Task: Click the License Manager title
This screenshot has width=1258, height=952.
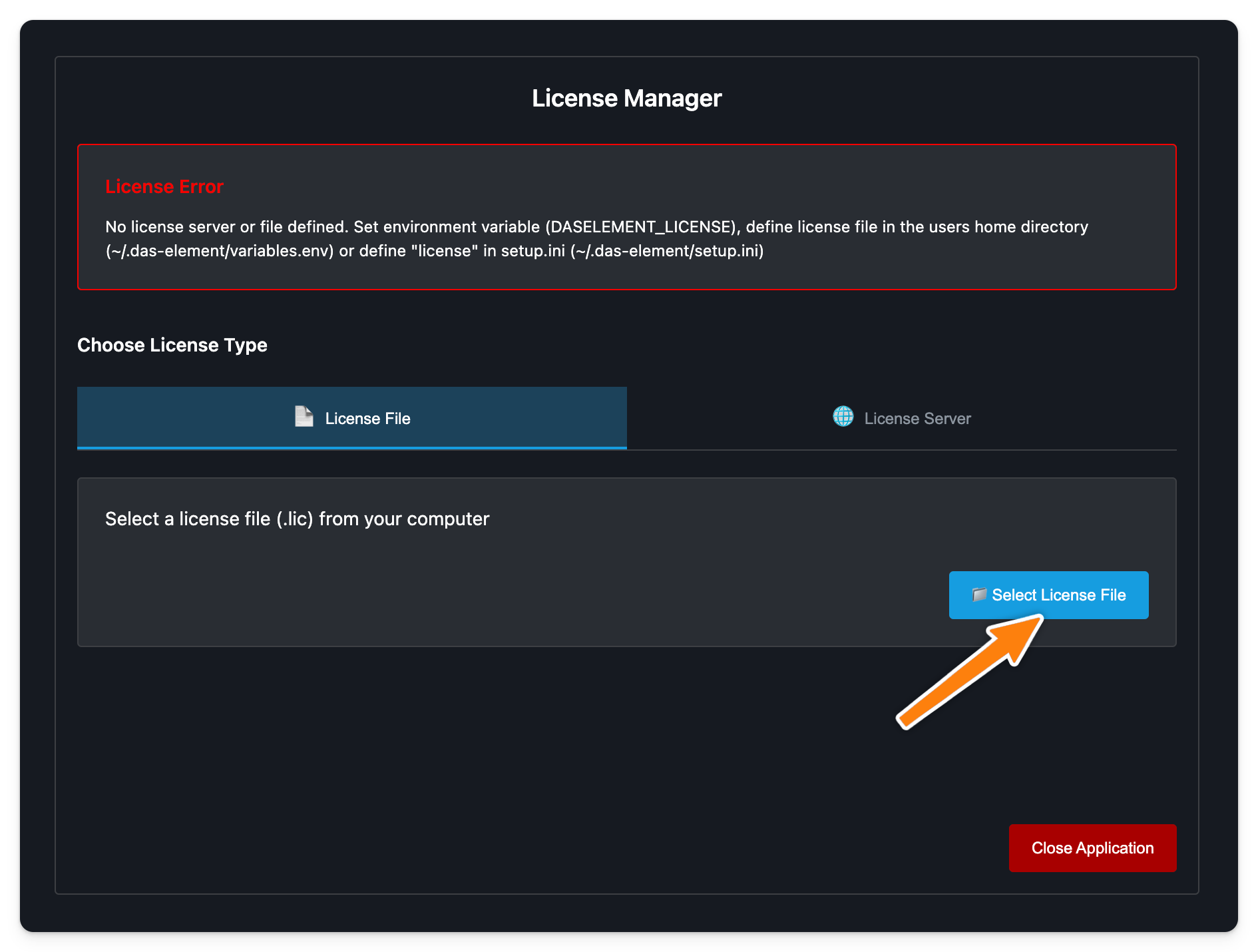Action: pos(626,99)
